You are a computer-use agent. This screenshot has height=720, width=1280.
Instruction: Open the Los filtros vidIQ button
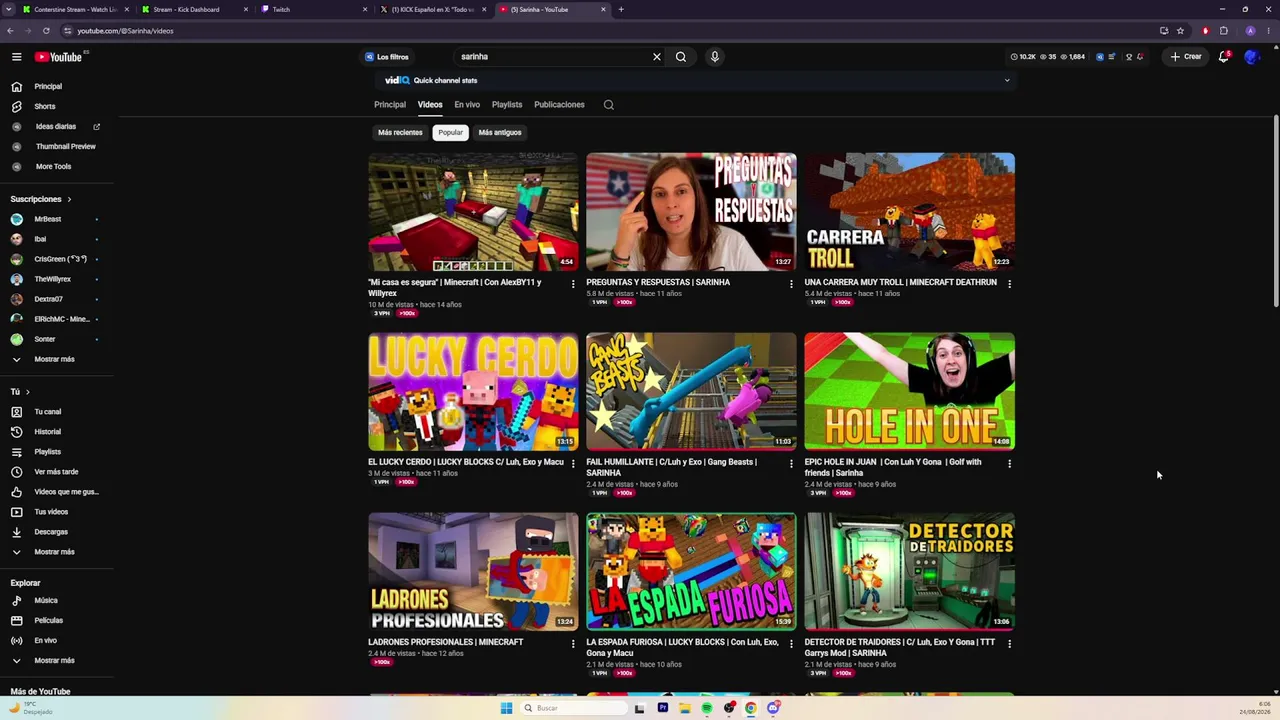(387, 57)
